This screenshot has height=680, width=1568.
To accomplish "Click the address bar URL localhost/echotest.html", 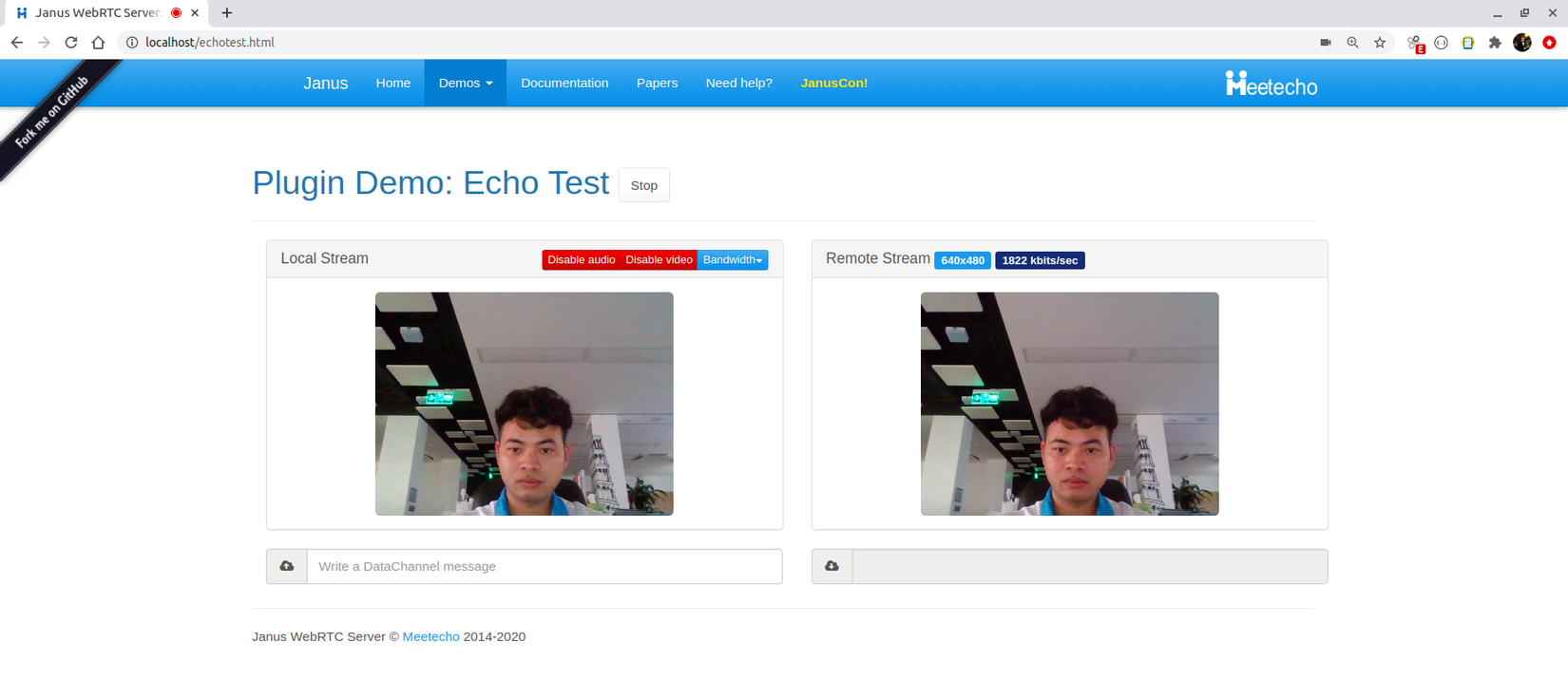I will tap(210, 43).
